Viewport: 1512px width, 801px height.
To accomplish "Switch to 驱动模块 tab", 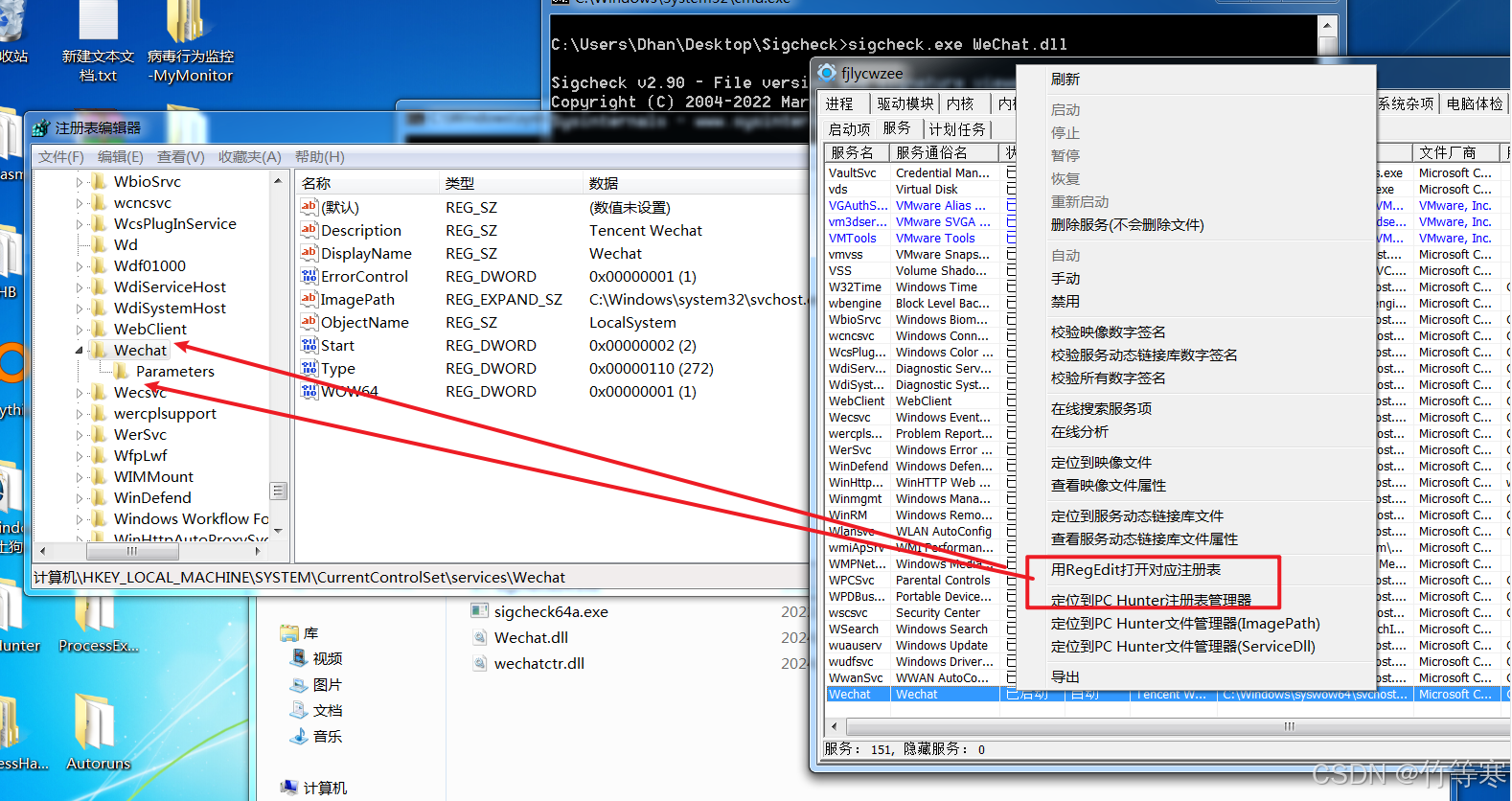I will 905,103.
